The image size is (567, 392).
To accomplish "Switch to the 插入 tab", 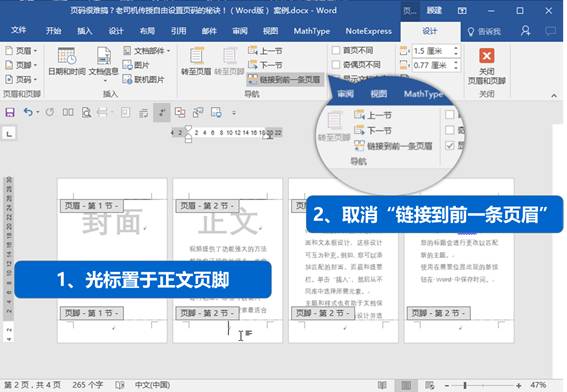I will click(x=85, y=31).
